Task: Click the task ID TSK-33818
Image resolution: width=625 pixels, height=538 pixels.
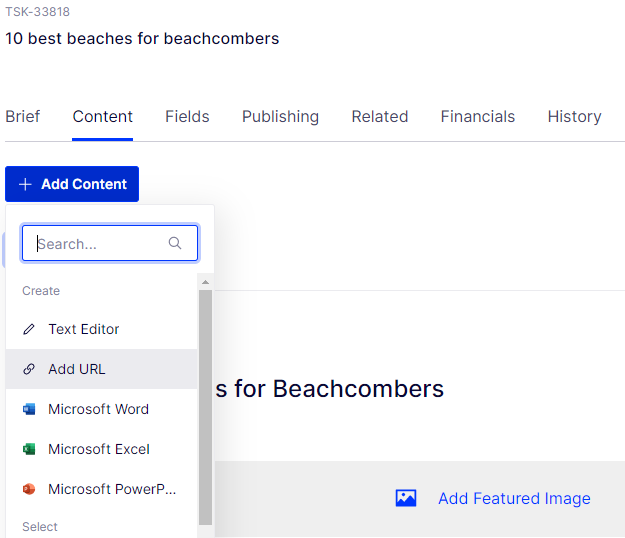Action: click(37, 12)
